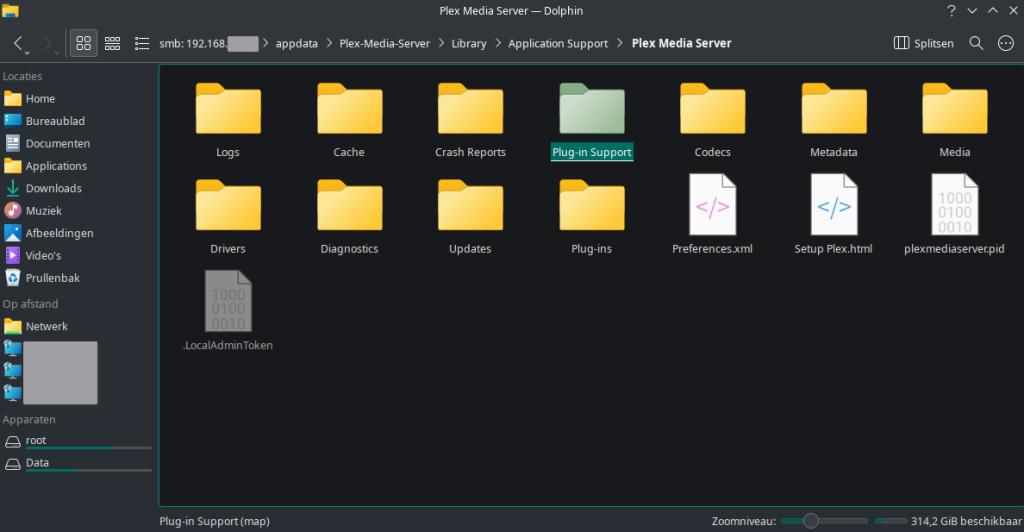
Task: Go back with the back arrow
Action: (19, 44)
